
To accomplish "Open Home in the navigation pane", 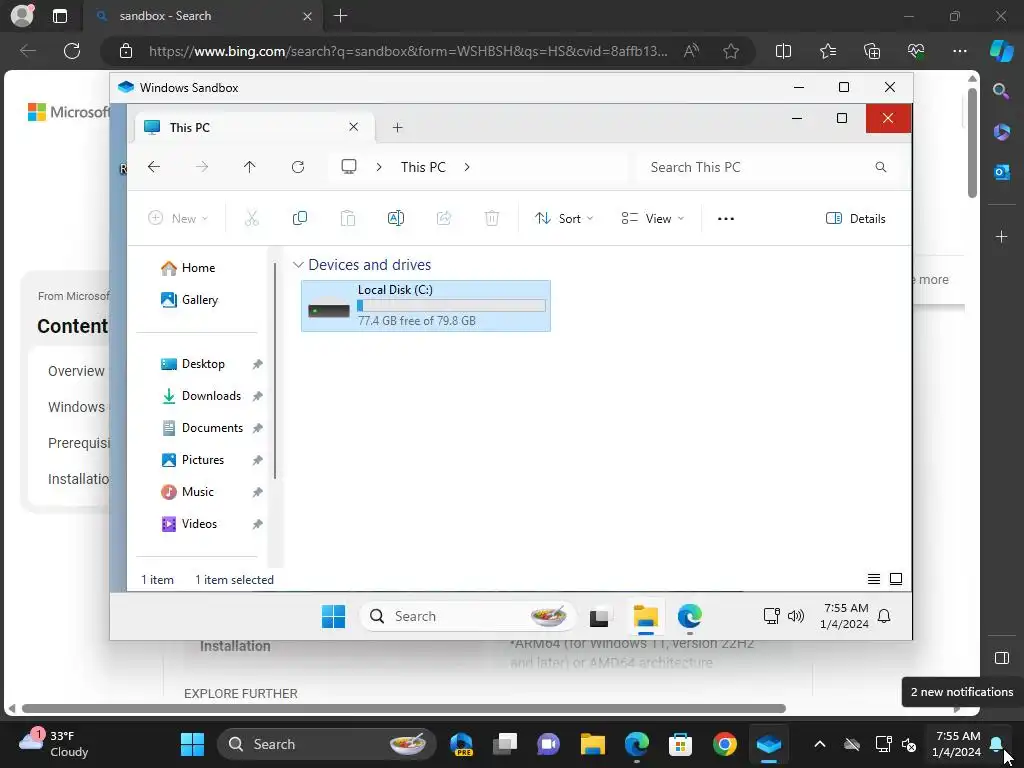I will pyautogui.click(x=187, y=268).
